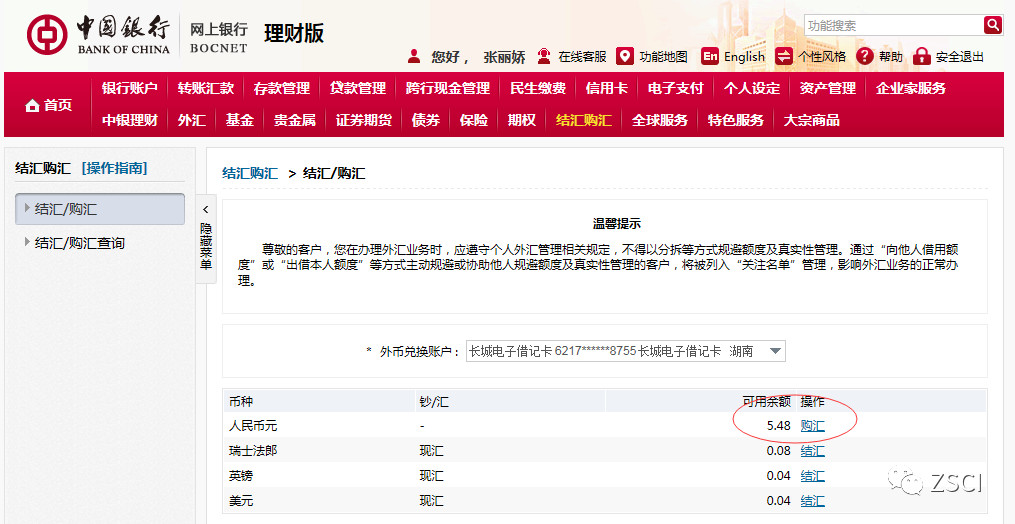Viewport: 1015px width, 524px height.
Task: Click the 瑞士法郎 currency cell
Action: pyautogui.click(x=253, y=451)
